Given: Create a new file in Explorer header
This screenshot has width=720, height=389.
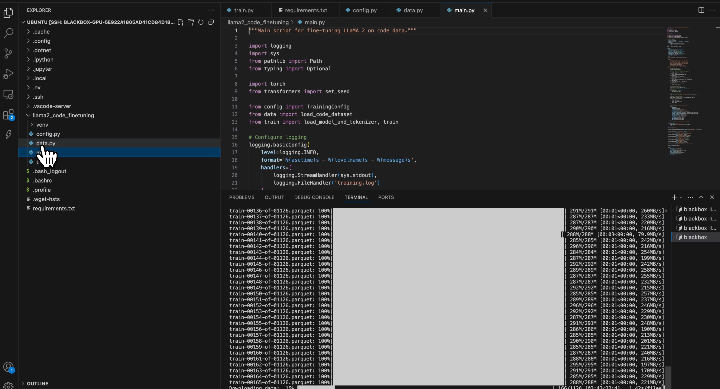Looking at the screenshot, I should point(180,22).
